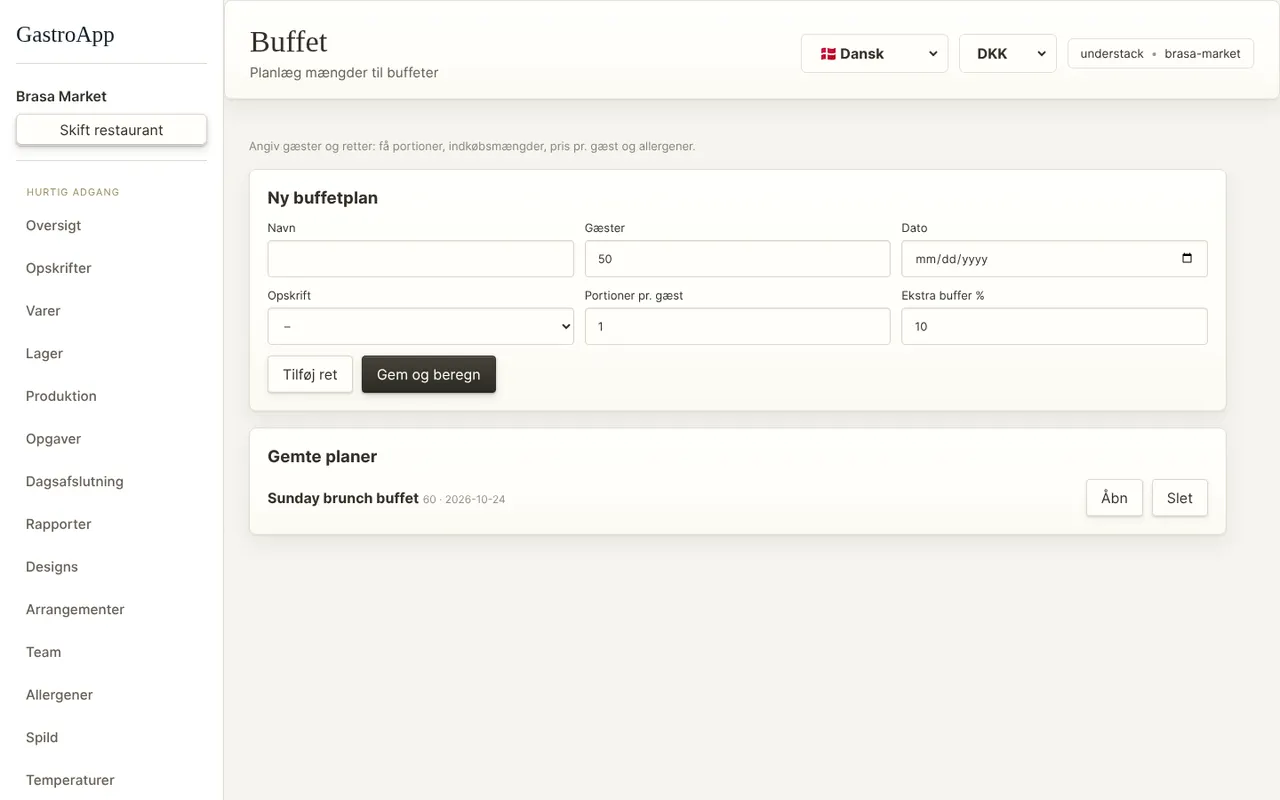The height and width of the screenshot is (800, 1280).
Task: Click the Skift restaurant button
Action: click(111, 130)
